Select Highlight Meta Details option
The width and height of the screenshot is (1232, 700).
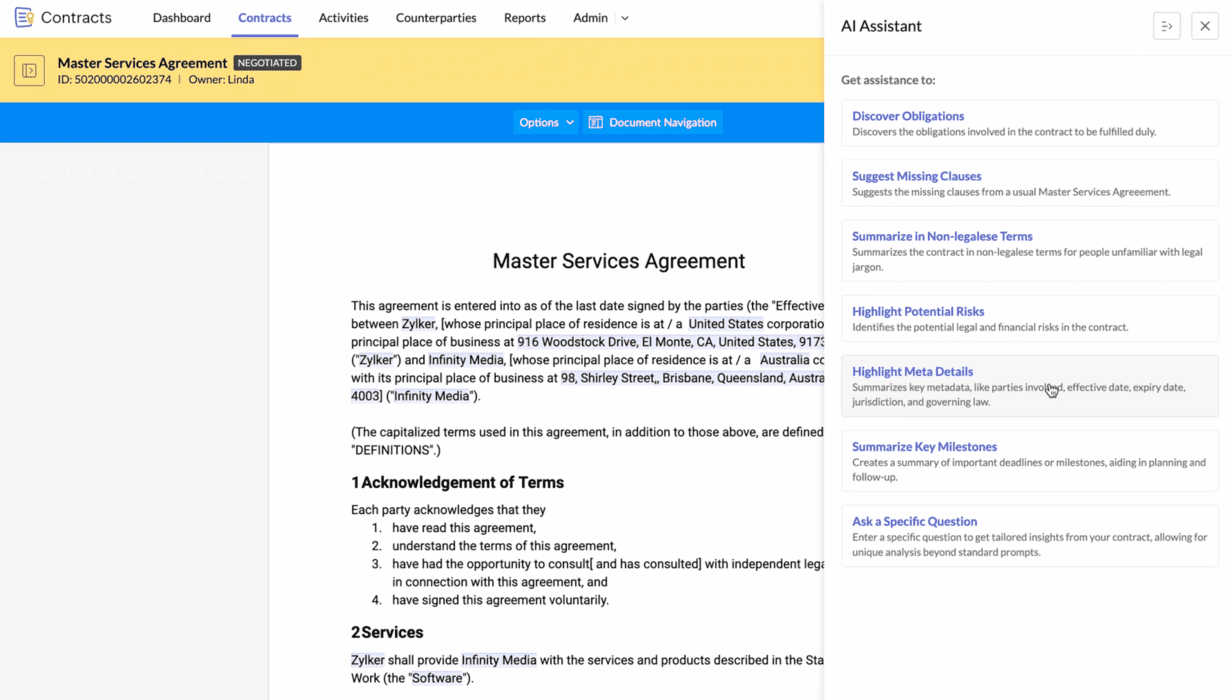1029,386
